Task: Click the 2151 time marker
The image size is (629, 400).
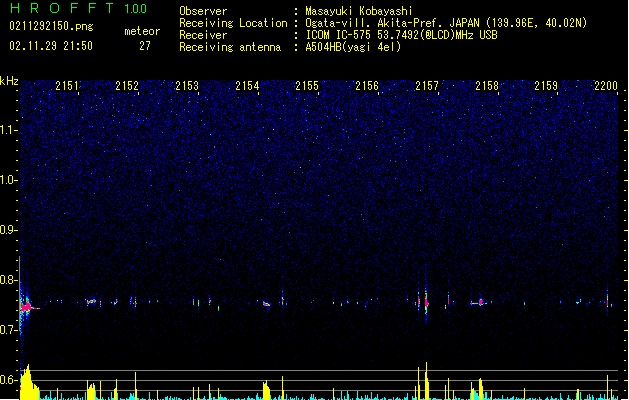Action: (x=67, y=85)
